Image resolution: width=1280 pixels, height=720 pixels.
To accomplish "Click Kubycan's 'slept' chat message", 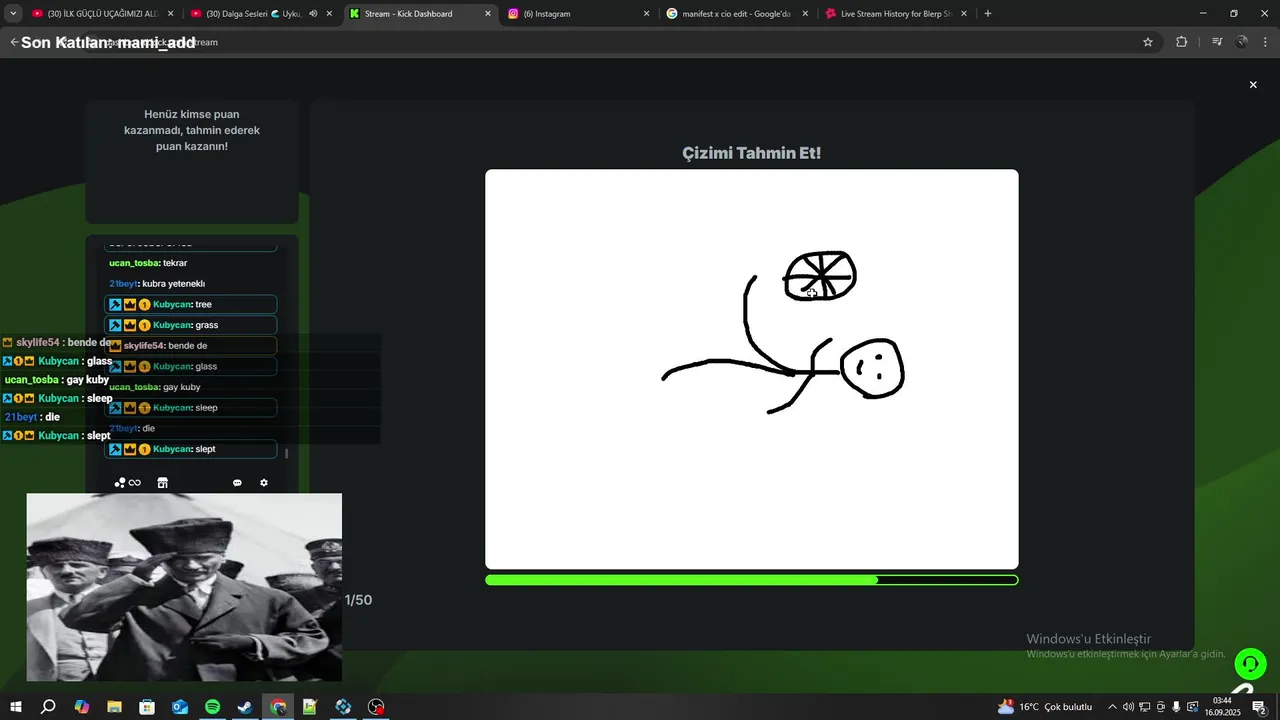I will tap(191, 449).
